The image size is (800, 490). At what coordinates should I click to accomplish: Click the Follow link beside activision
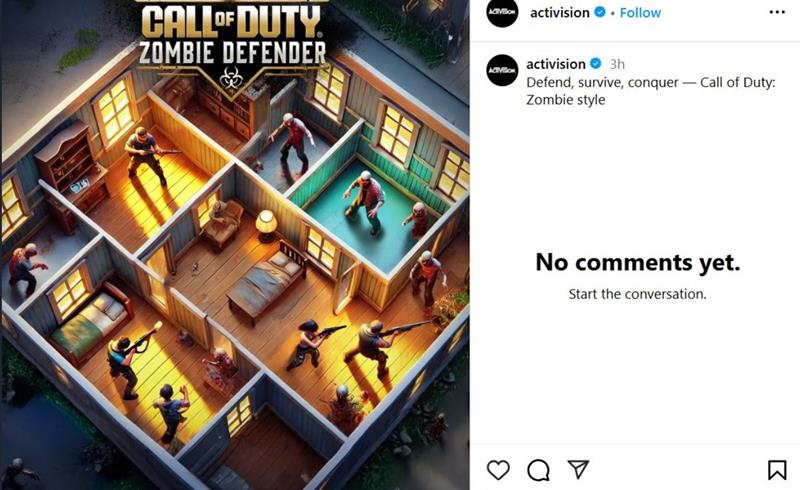point(640,13)
